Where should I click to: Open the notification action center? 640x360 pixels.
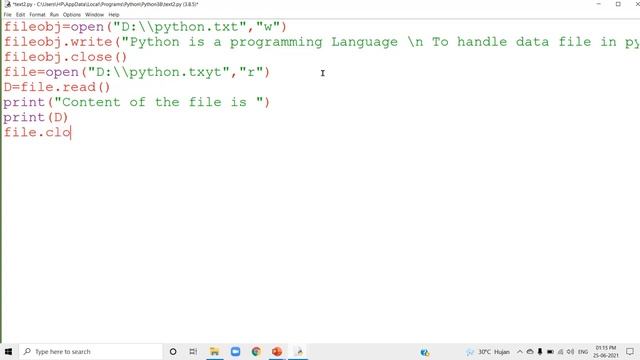[630, 352]
